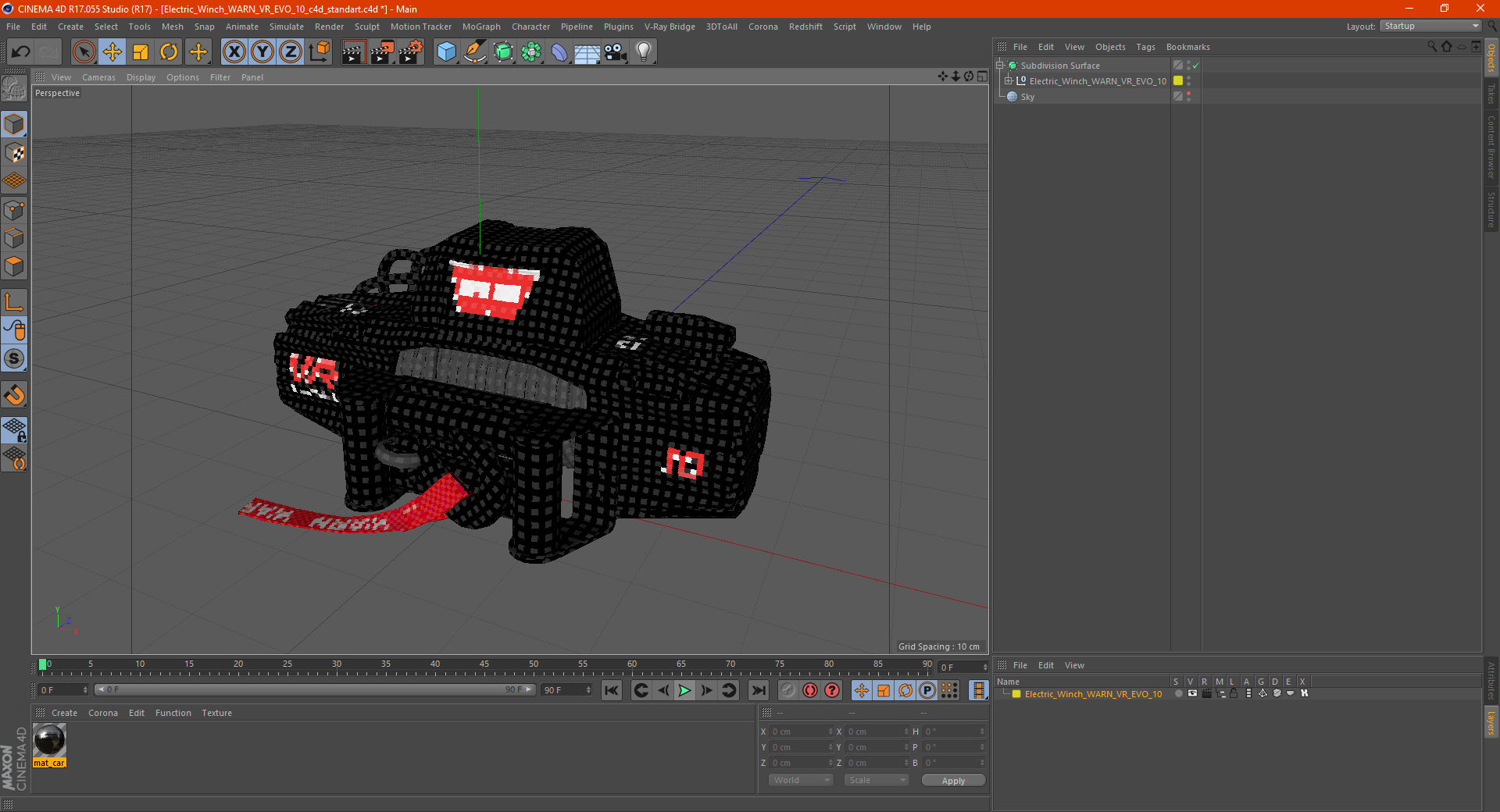Go to end of animation
The image size is (1500, 812).
(759, 690)
